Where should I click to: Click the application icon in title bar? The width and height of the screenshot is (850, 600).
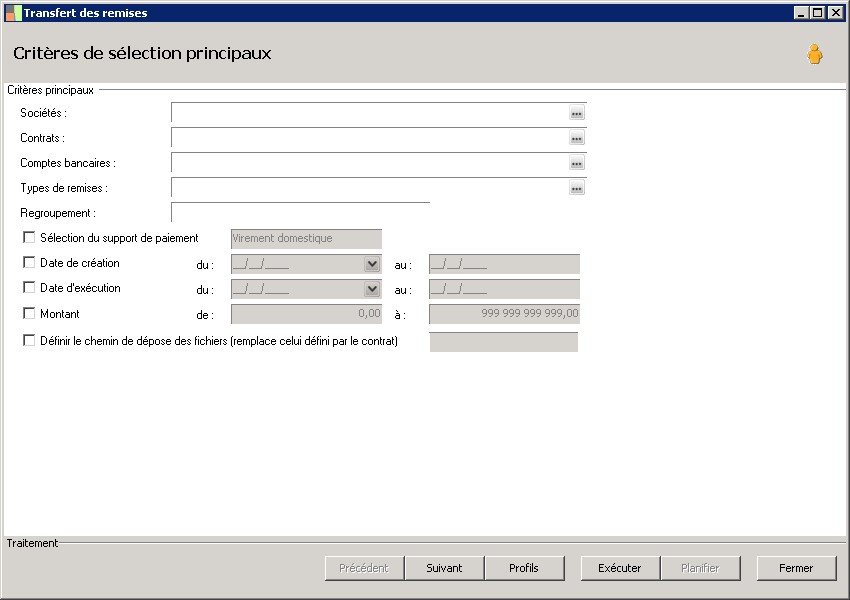click(13, 13)
